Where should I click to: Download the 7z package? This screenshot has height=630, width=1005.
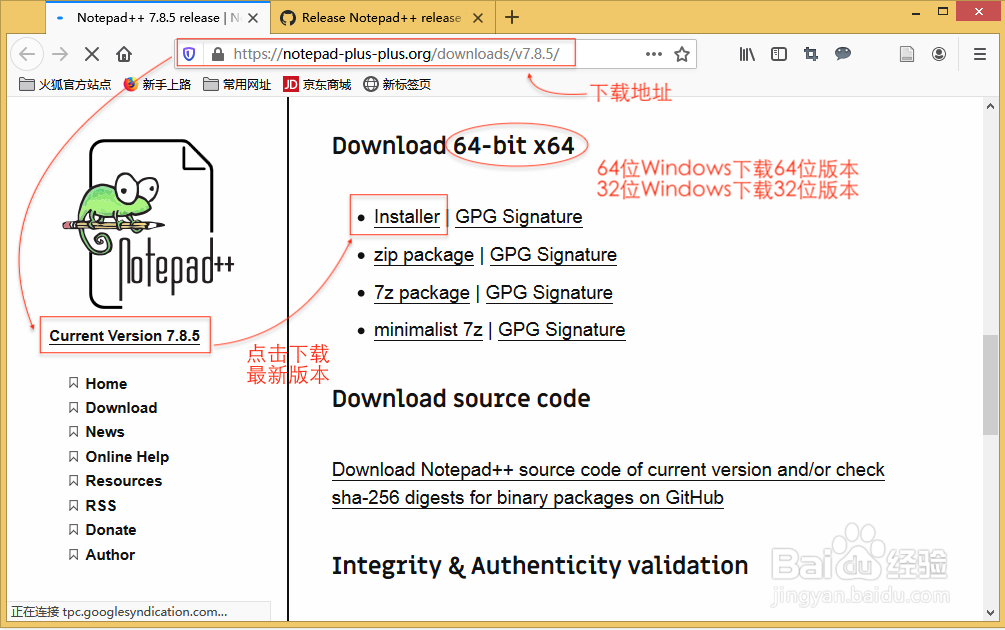pyautogui.click(x=422, y=293)
